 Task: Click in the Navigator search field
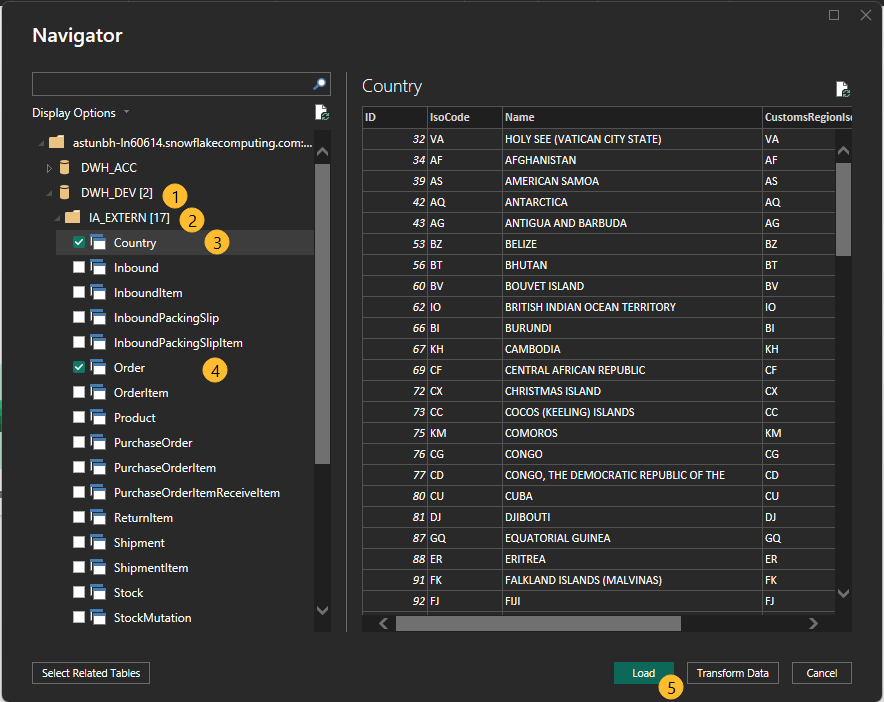(170, 84)
